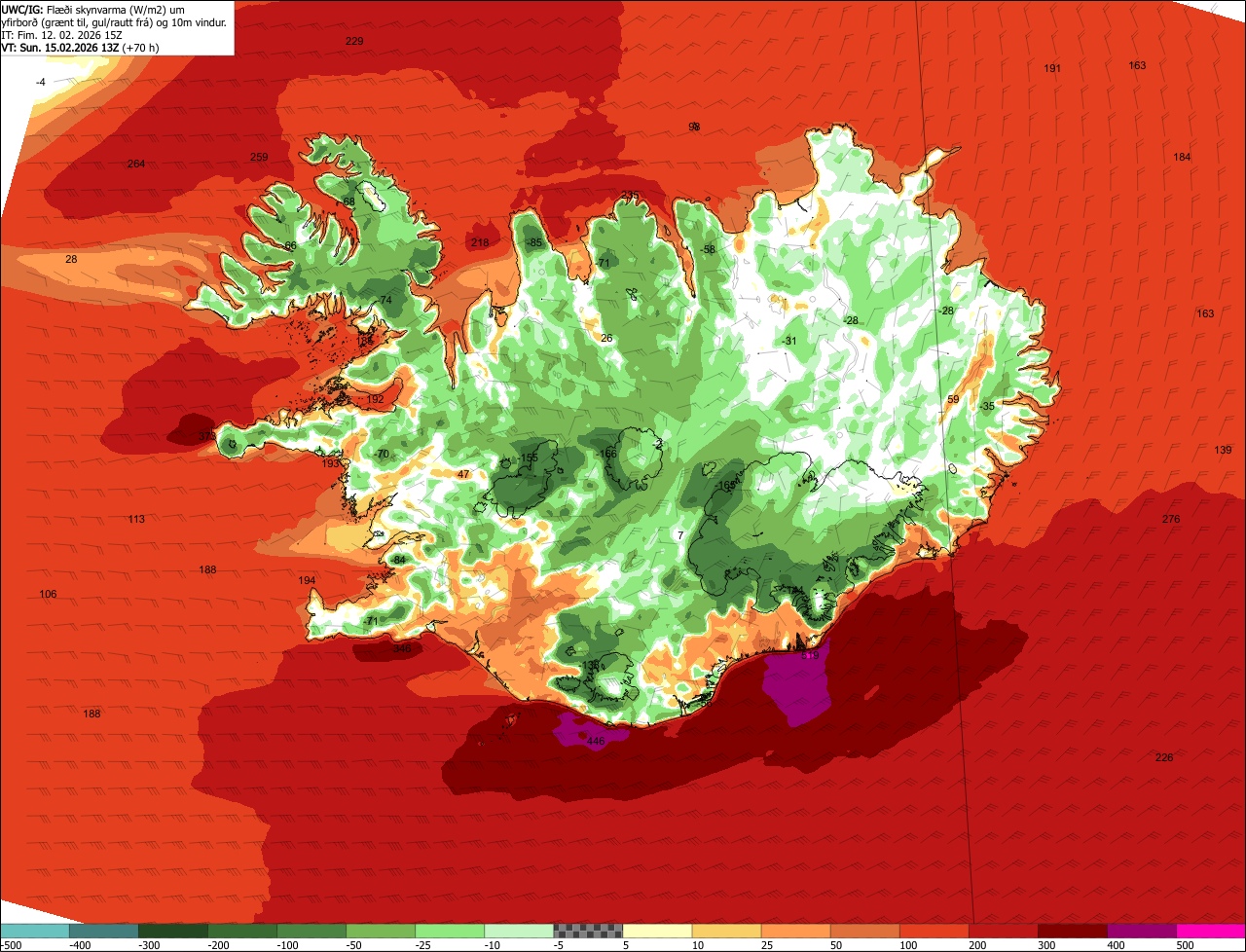The width and height of the screenshot is (1246, 952).
Task: Click the legend swatch between -25 and -10
Action: pos(449,931)
